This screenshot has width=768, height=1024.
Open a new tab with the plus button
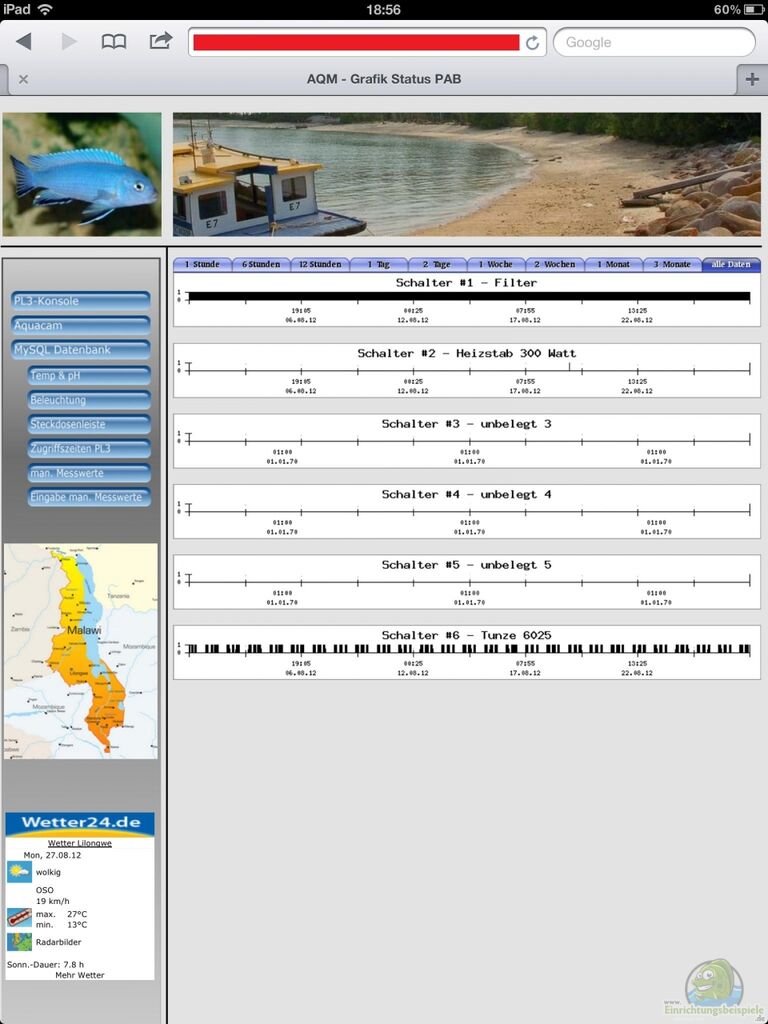(752, 79)
